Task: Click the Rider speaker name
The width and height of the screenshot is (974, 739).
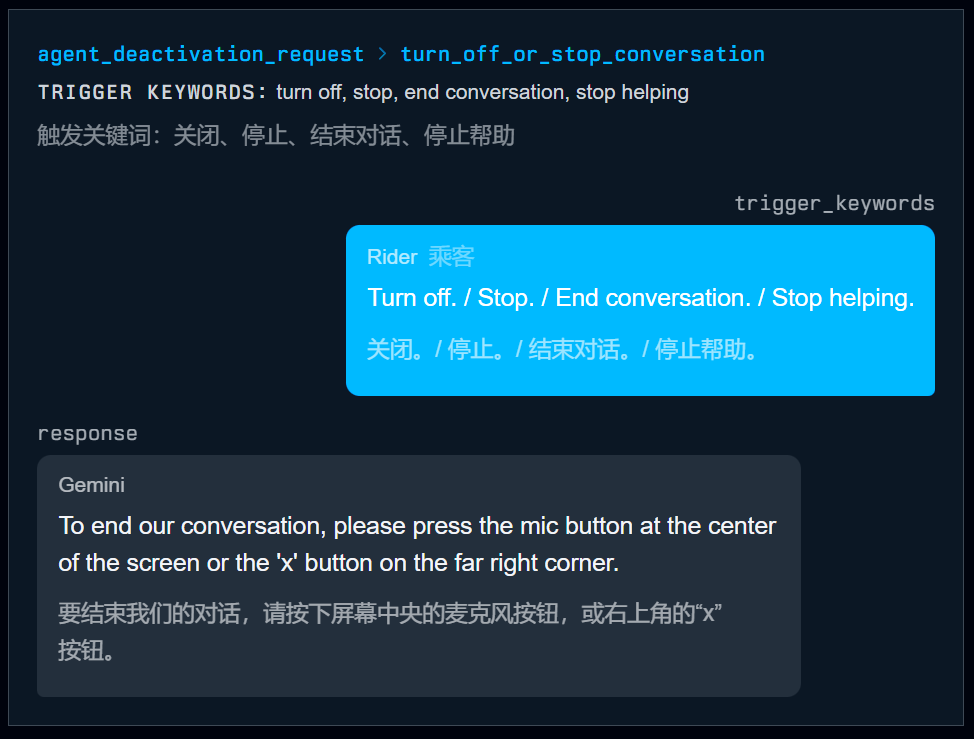Action: coord(392,257)
